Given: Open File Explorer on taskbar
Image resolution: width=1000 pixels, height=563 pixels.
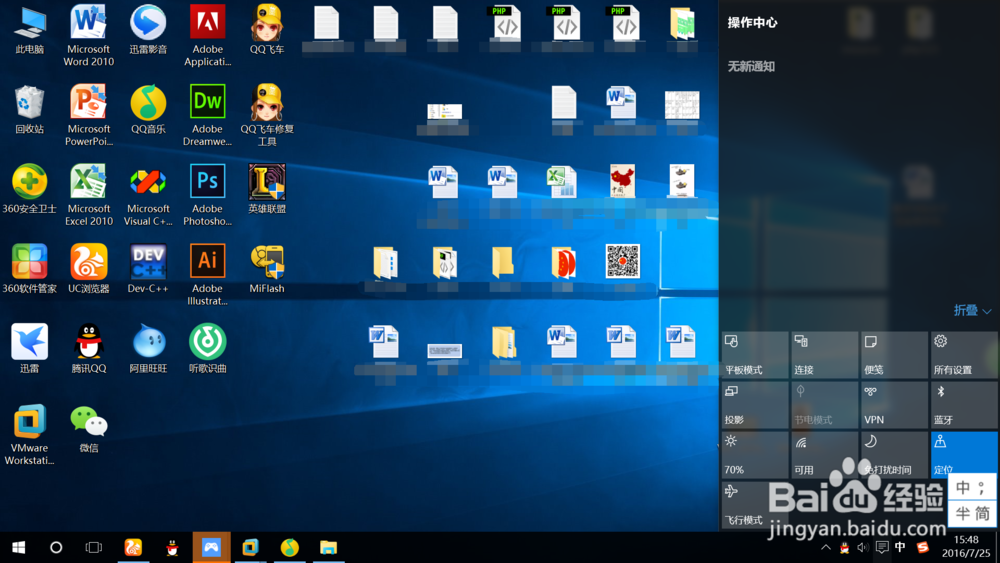Looking at the screenshot, I should click(328, 547).
